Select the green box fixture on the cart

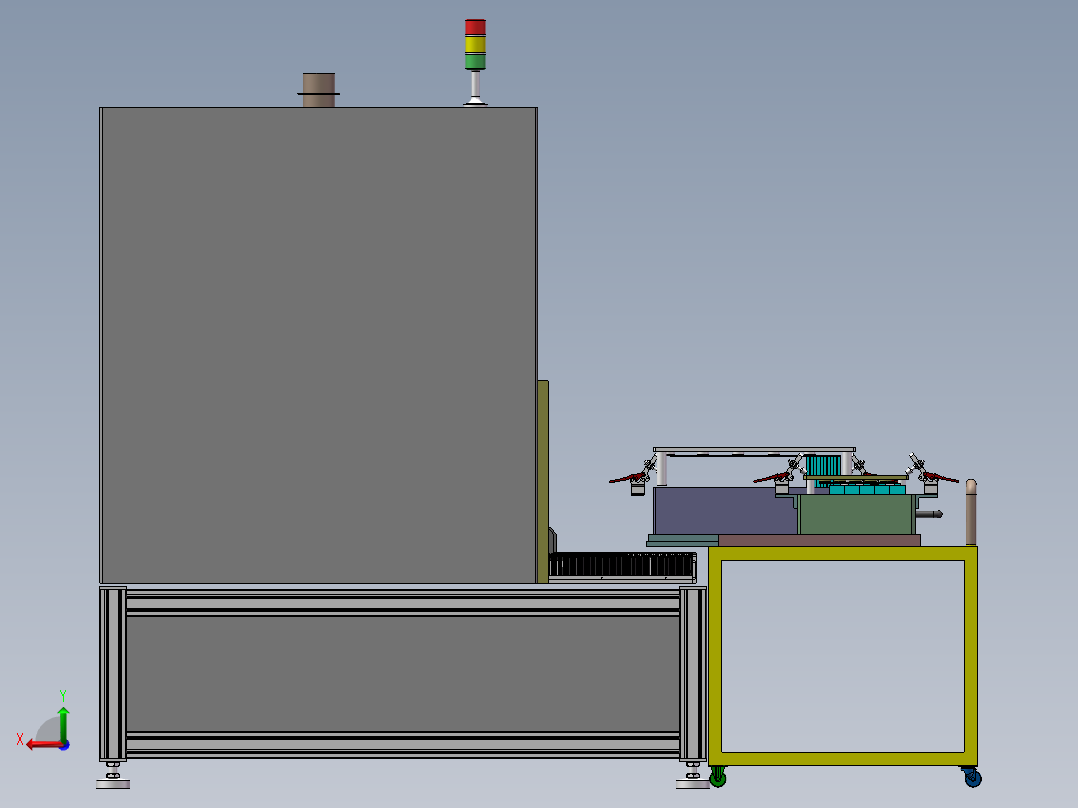[857, 514]
